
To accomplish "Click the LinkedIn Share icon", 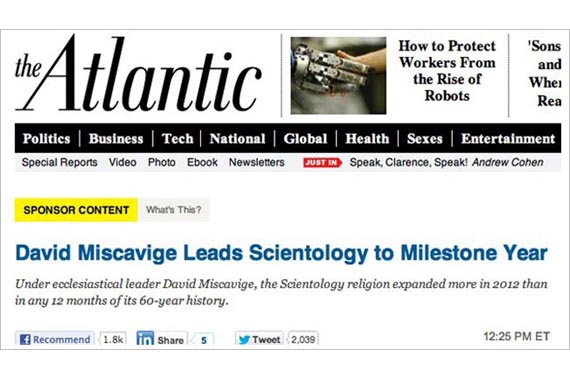I will [145, 339].
